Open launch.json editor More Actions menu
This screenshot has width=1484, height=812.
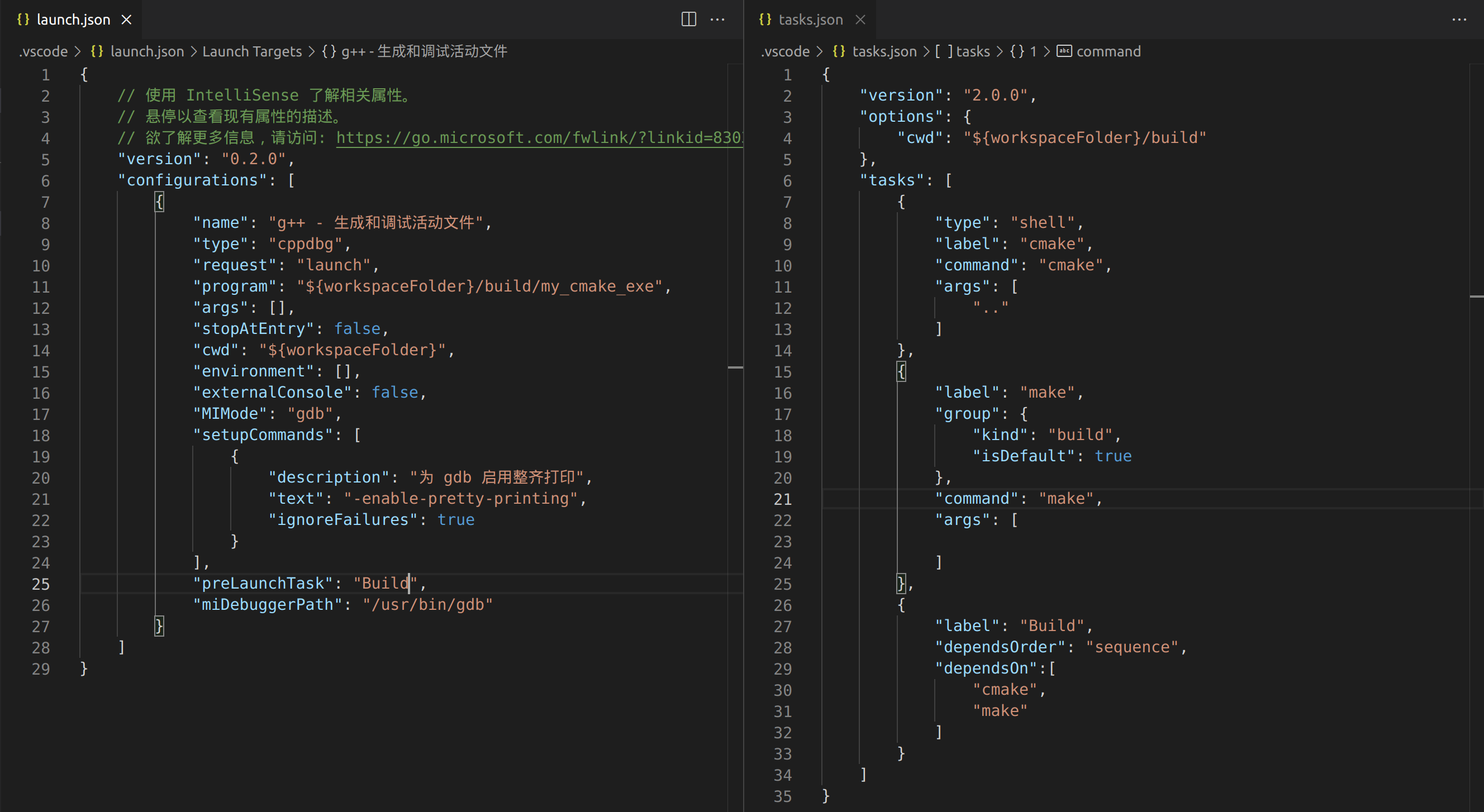[717, 19]
